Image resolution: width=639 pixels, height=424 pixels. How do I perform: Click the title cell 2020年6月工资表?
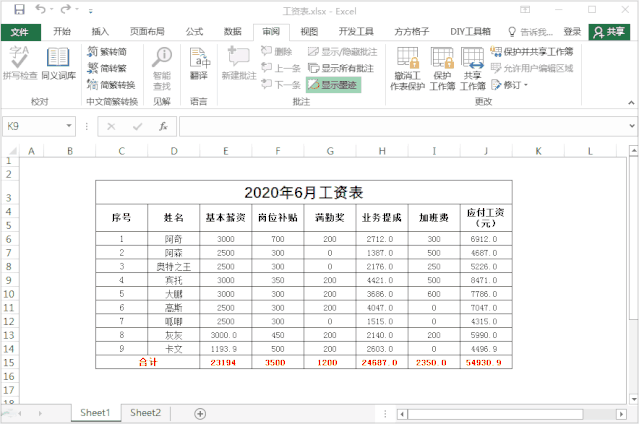pos(304,192)
